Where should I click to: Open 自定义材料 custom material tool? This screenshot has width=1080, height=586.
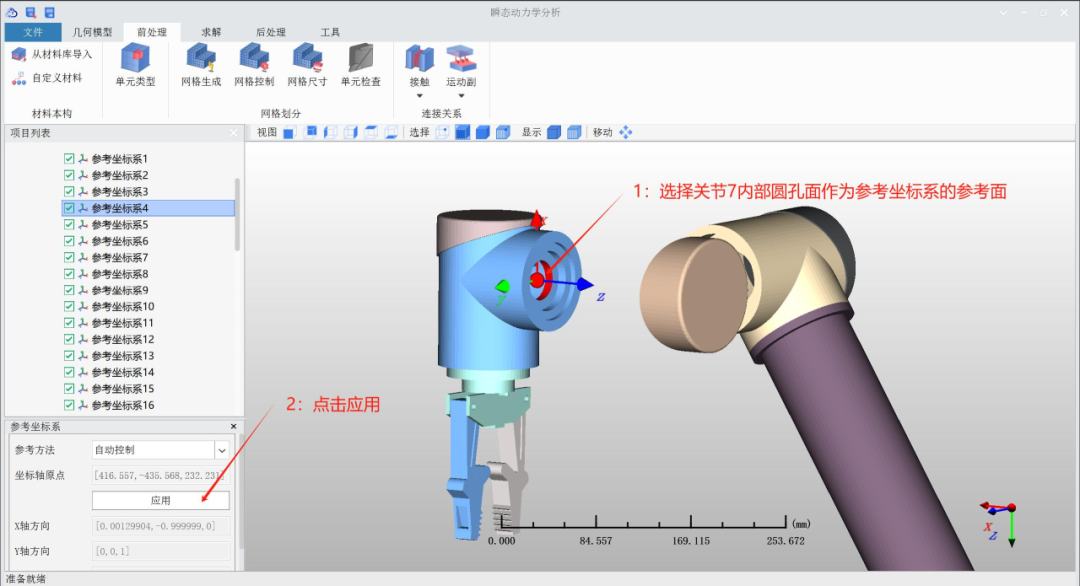[47, 79]
